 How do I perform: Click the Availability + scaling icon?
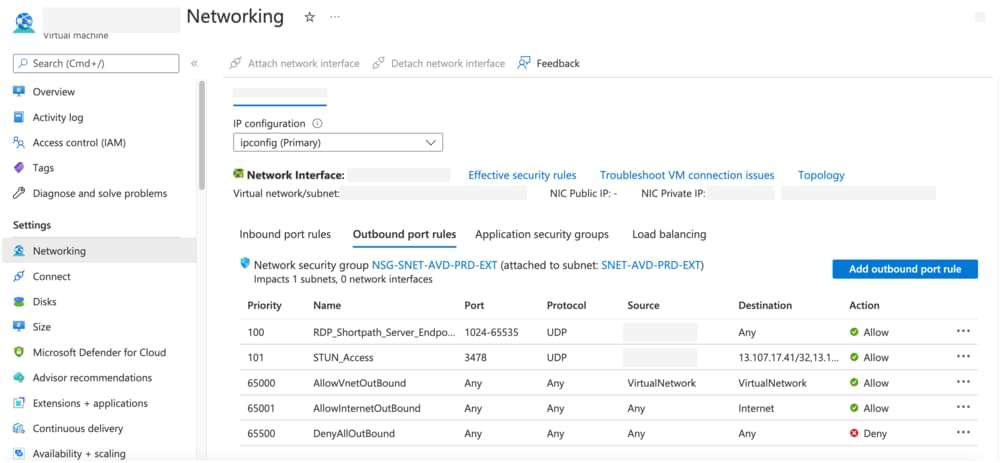pyautogui.click(x=19, y=453)
